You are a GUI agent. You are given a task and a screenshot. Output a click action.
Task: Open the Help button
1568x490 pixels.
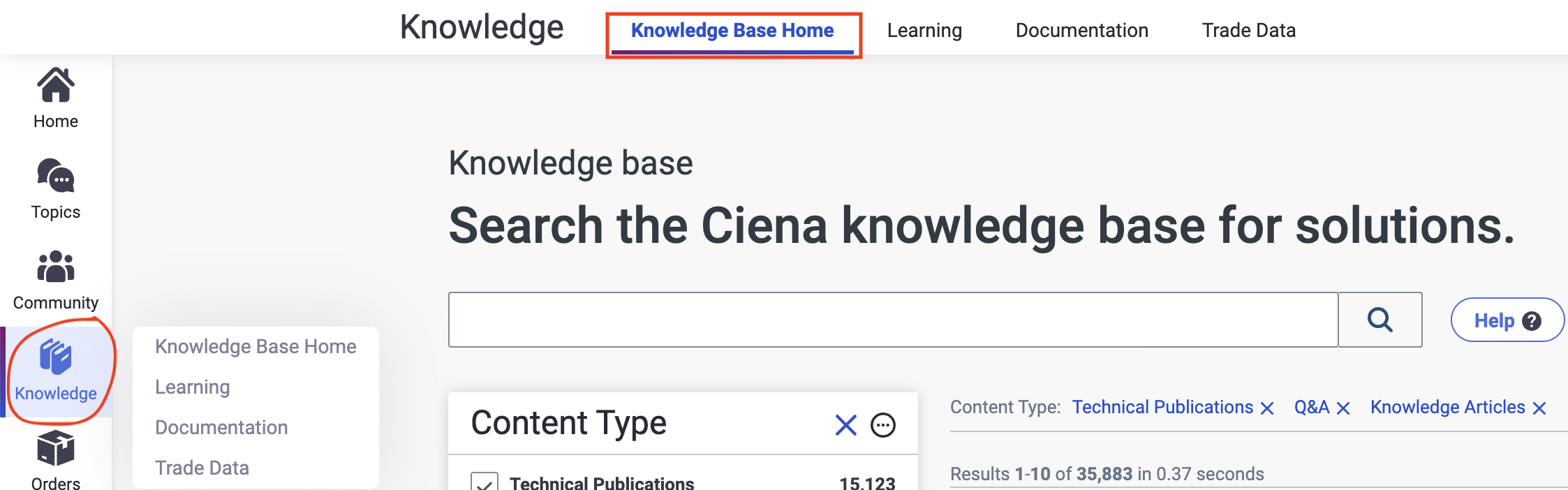[1507, 320]
